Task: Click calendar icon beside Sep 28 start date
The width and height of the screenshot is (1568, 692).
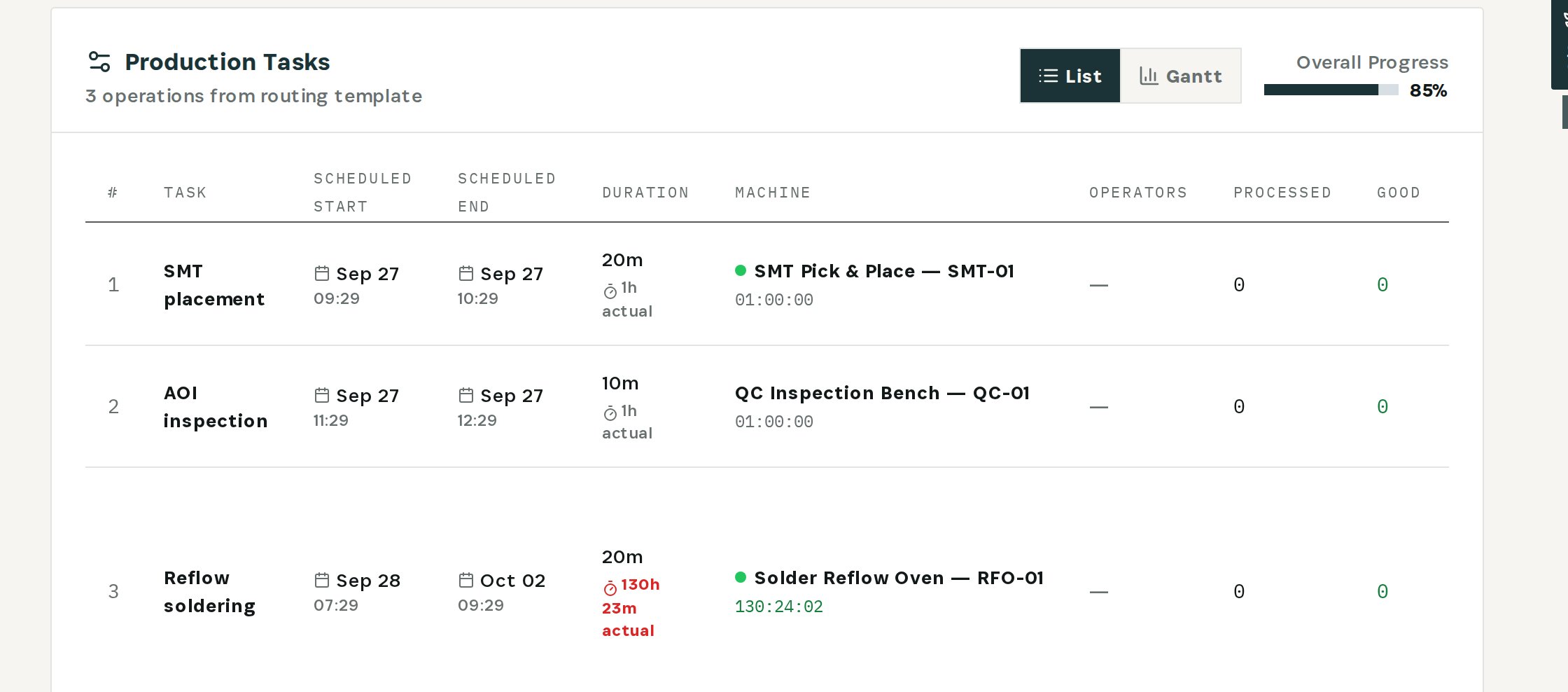Action: pyautogui.click(x=322, y=580)
